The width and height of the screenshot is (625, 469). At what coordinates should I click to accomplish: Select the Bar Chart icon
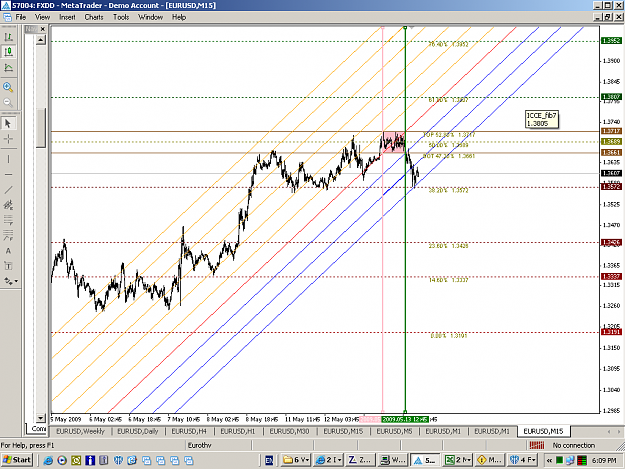point(8,37)
